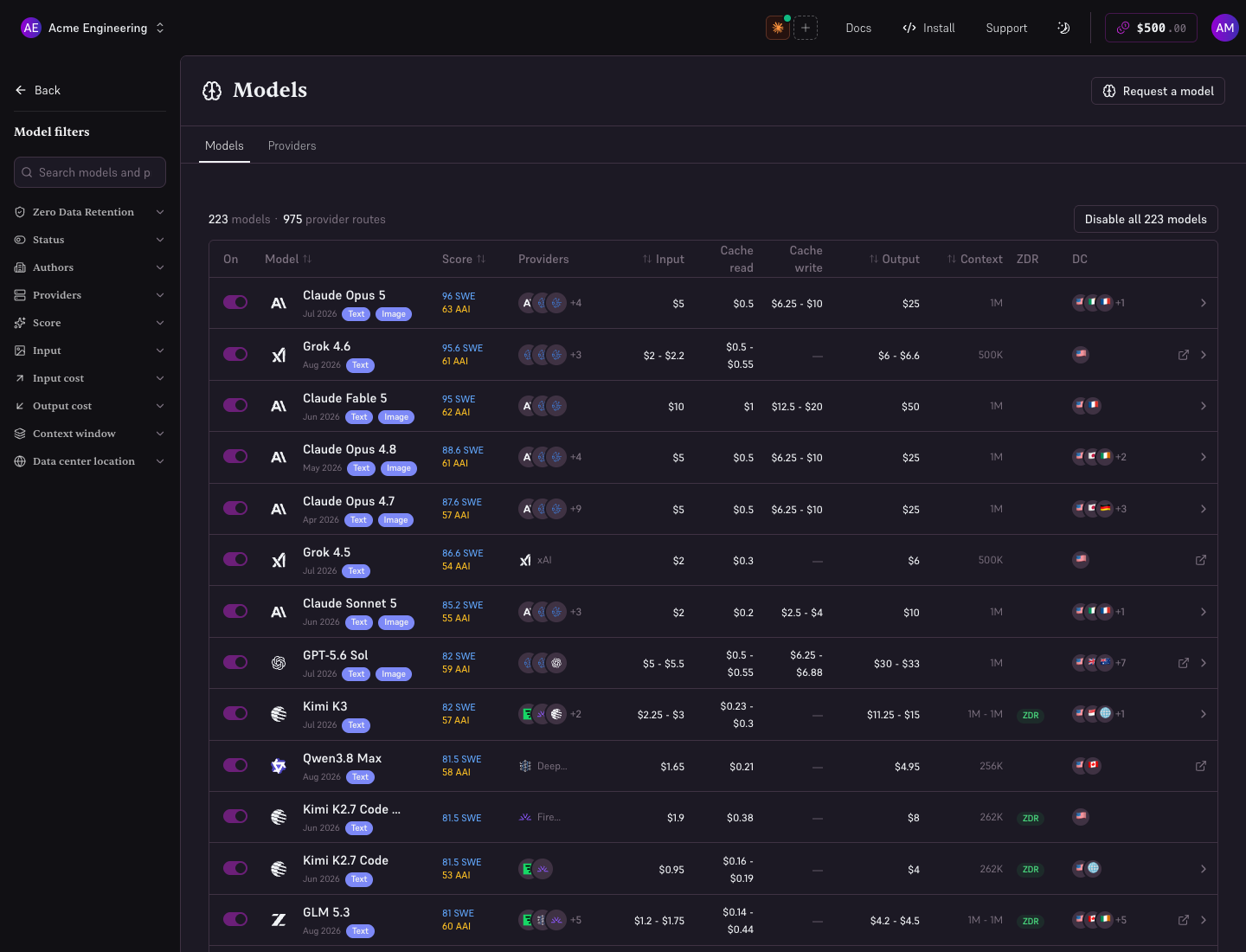
Task: Expand the Status filter
Action: click(x=90, y=240)
